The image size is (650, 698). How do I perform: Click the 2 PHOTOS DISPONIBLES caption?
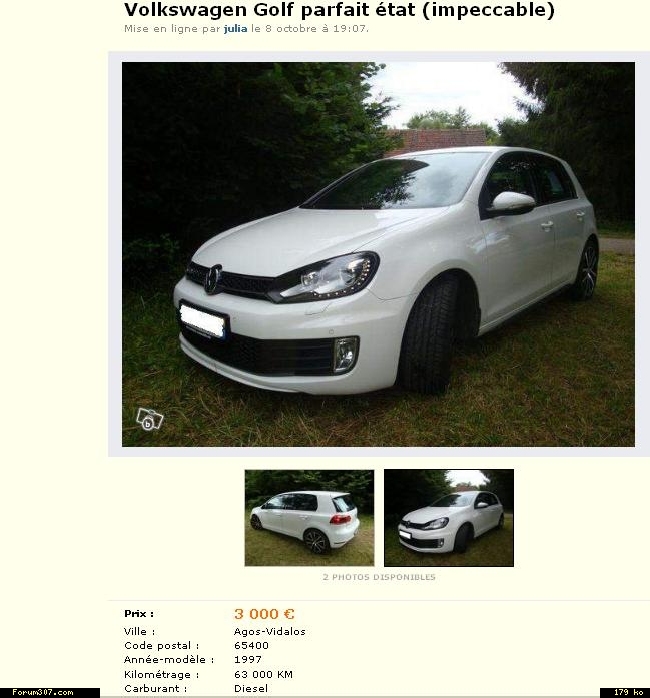[x=379, y=577]
